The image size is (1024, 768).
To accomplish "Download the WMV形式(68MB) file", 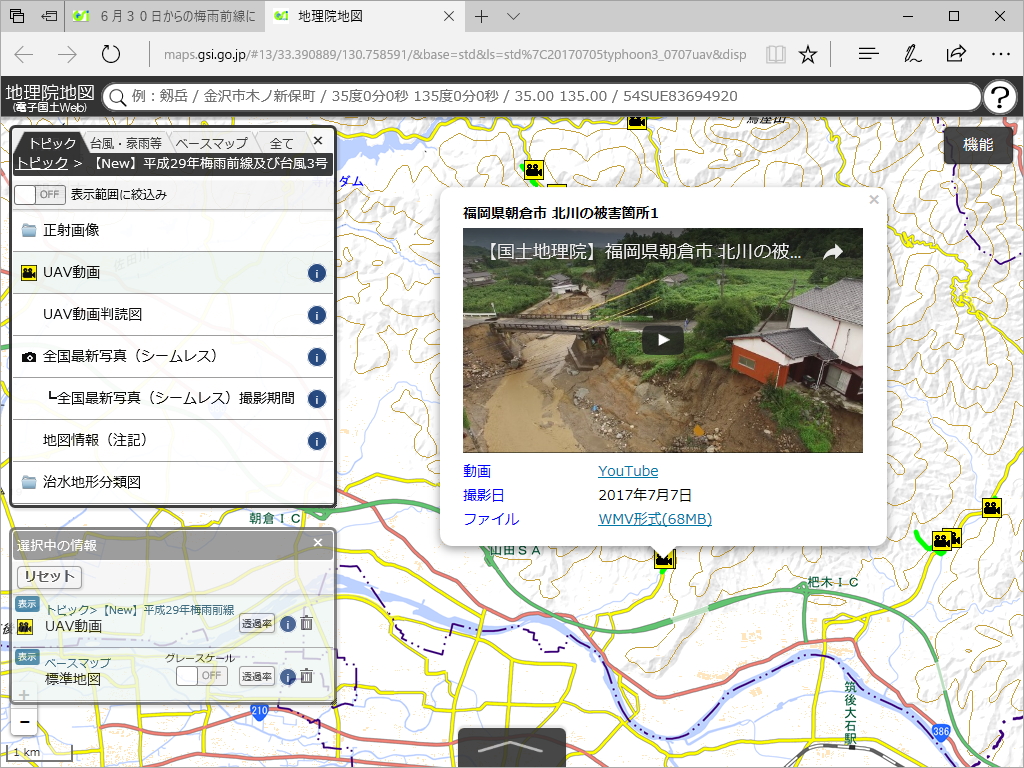I will pos(655,519).
